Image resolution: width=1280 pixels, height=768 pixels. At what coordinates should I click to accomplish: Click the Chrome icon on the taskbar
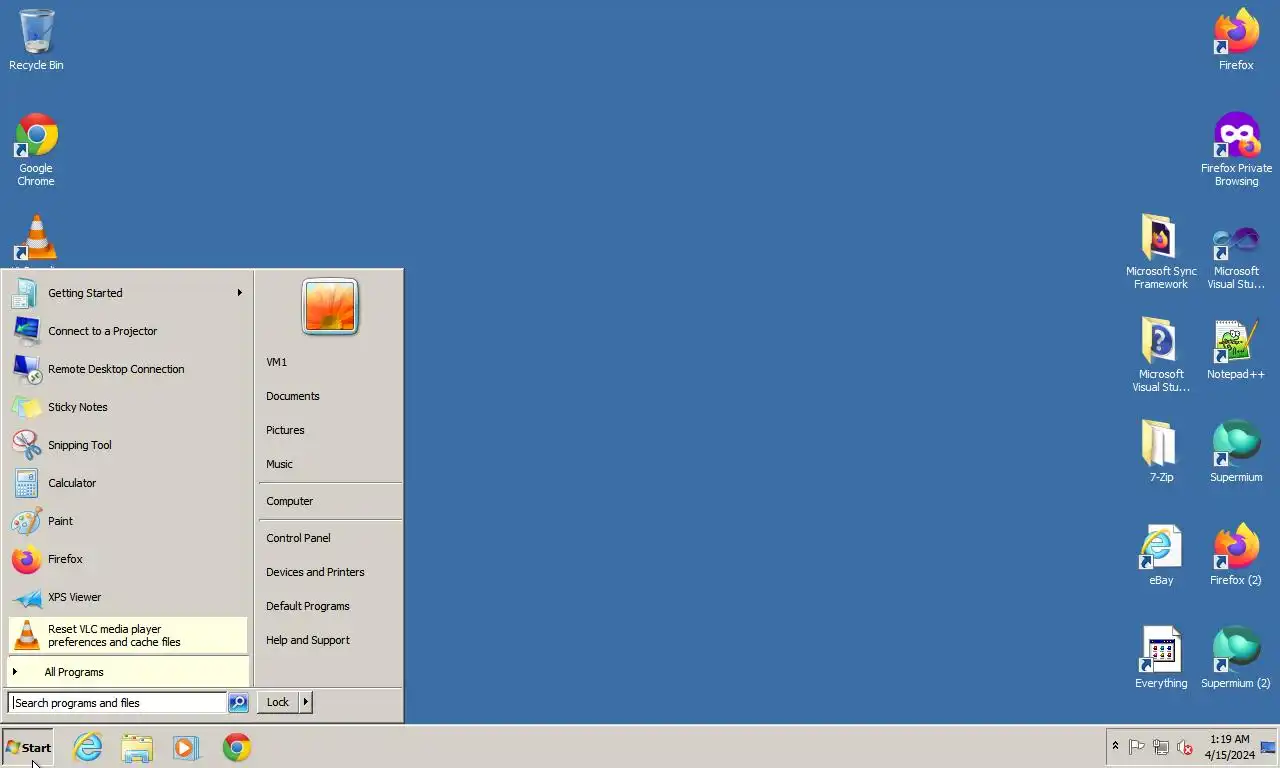(237, 747)
